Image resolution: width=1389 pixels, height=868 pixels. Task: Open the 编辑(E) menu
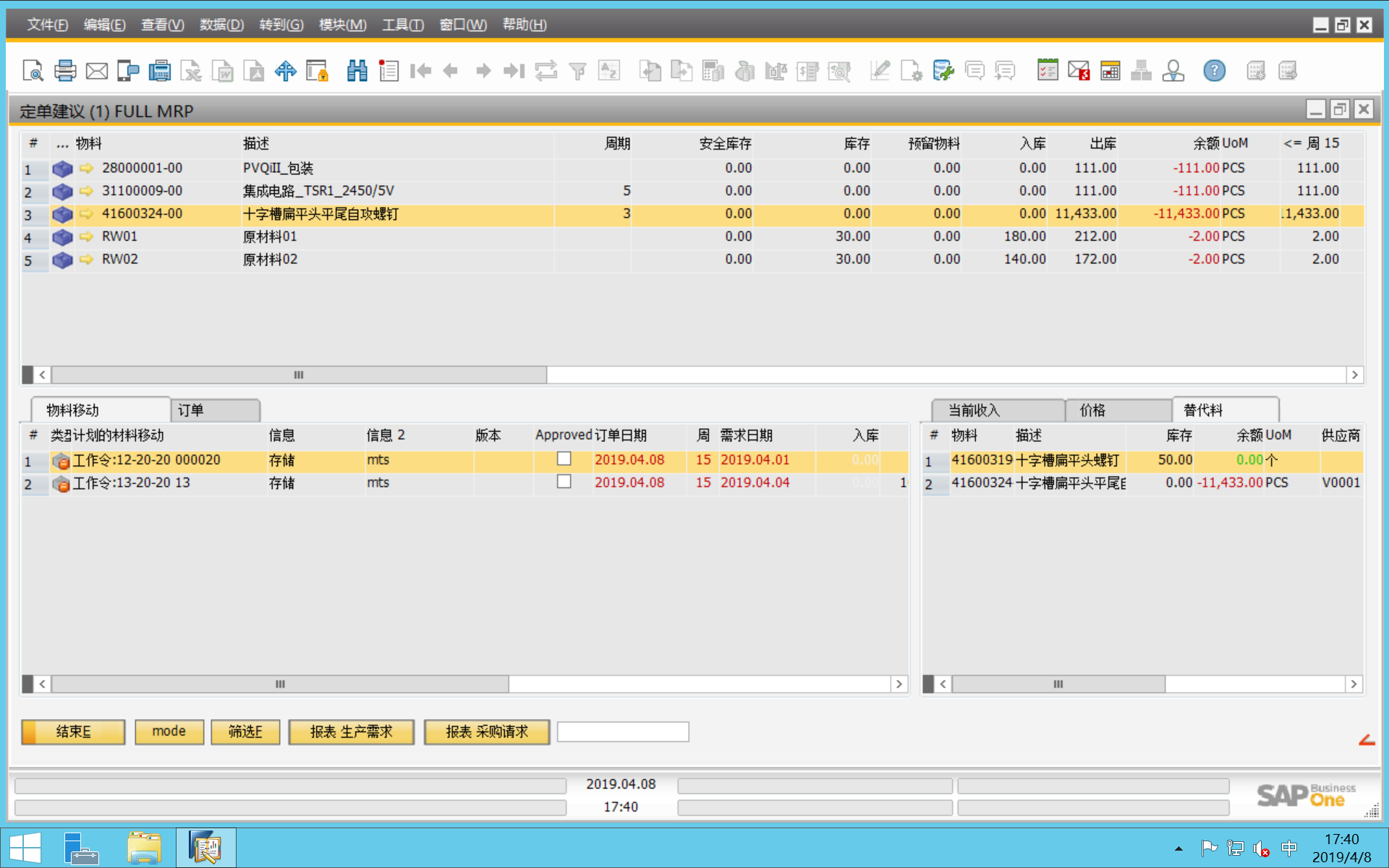[x=105, y=25]
